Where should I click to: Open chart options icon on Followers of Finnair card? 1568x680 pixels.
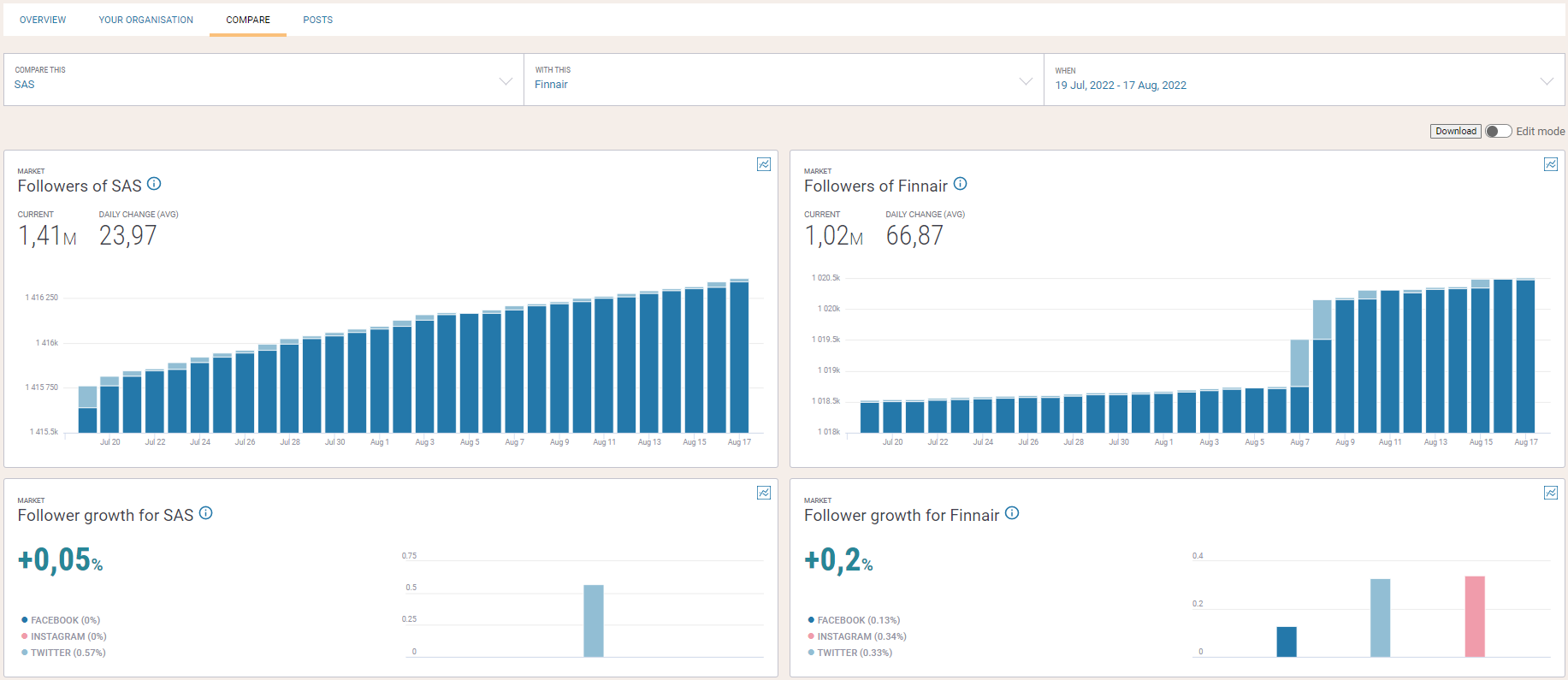[x=1550, y=164]
